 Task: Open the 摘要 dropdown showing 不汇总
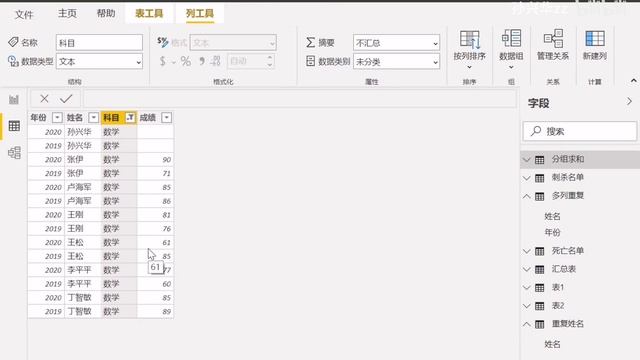coord(396,43)
